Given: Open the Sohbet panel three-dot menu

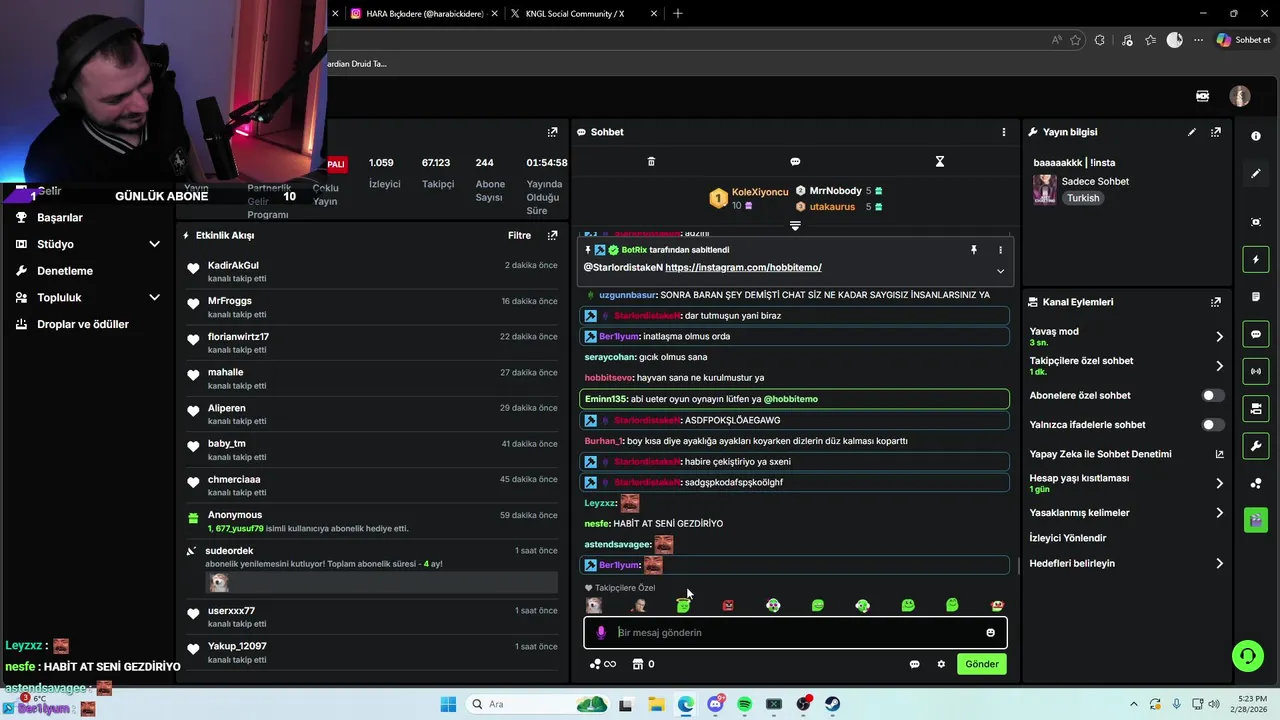Looking at the screenshot, I should pyautogui.click(x=1004, y=132).
